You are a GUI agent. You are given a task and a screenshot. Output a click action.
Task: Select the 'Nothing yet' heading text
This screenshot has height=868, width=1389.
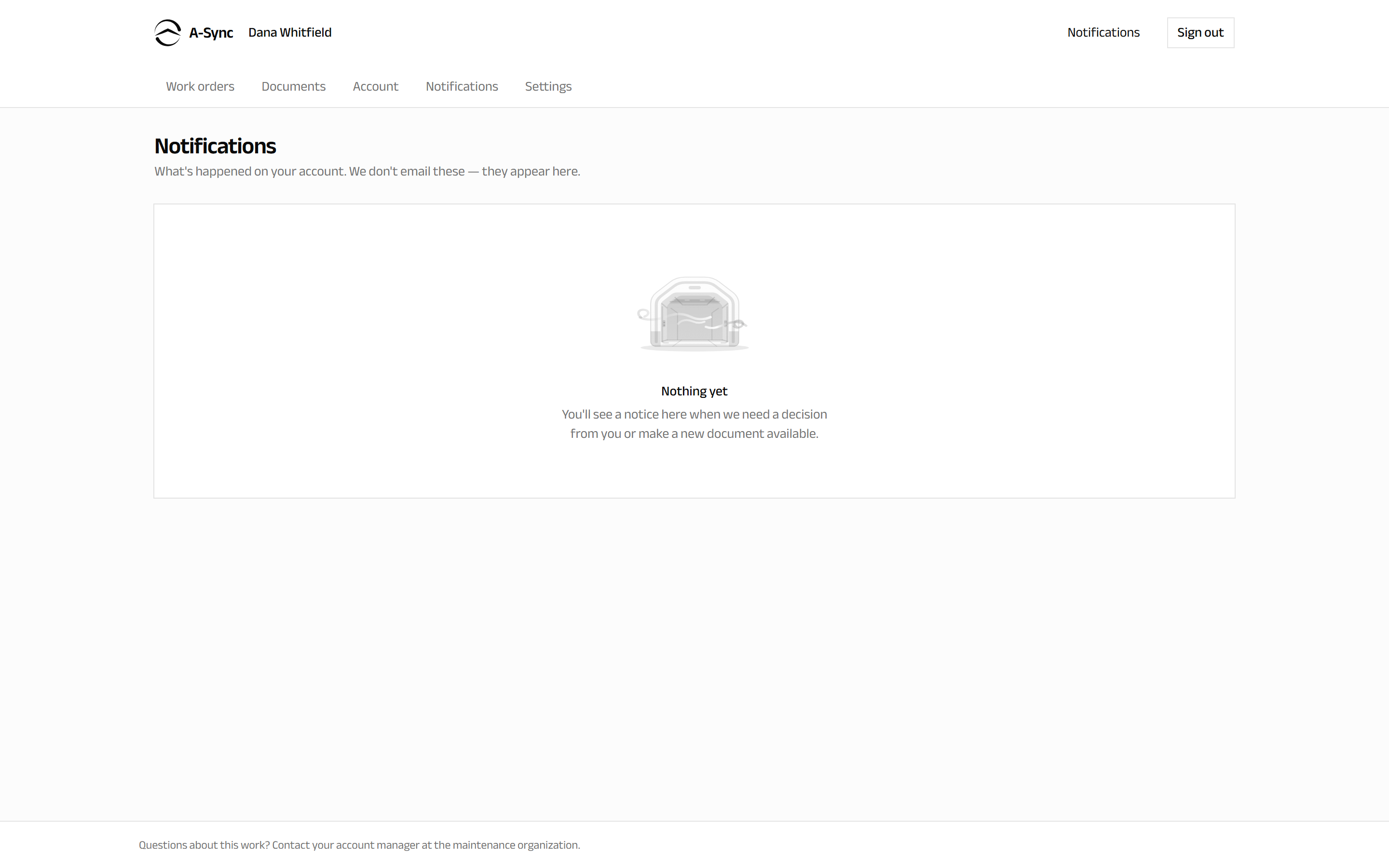(694, 391)
